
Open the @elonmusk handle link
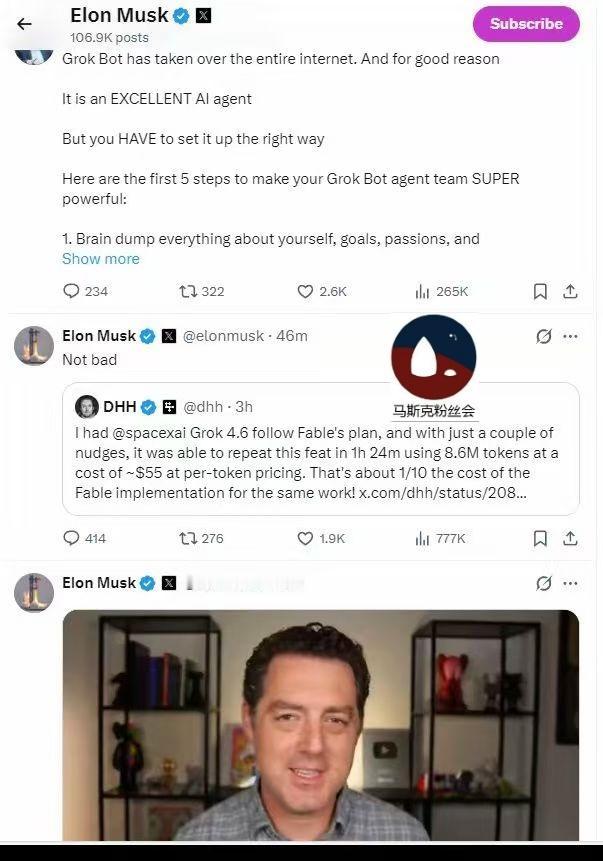[223, 336]
